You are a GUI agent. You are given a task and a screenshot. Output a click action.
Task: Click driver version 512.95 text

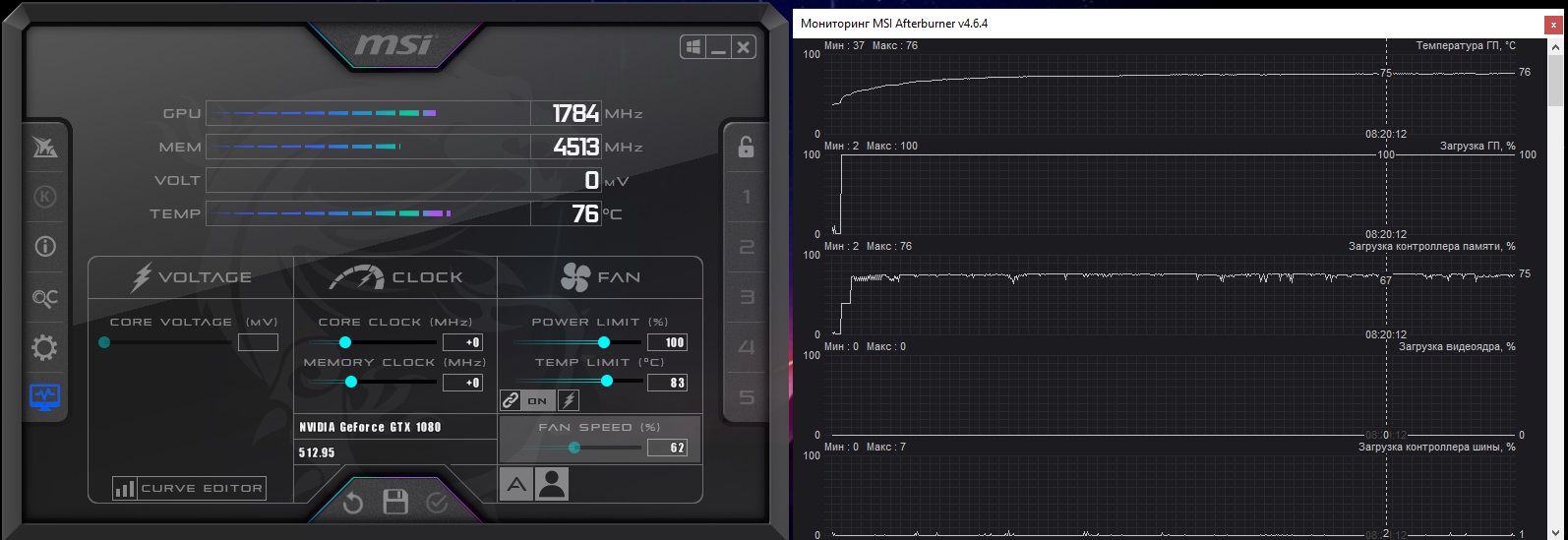coord(317,453)
